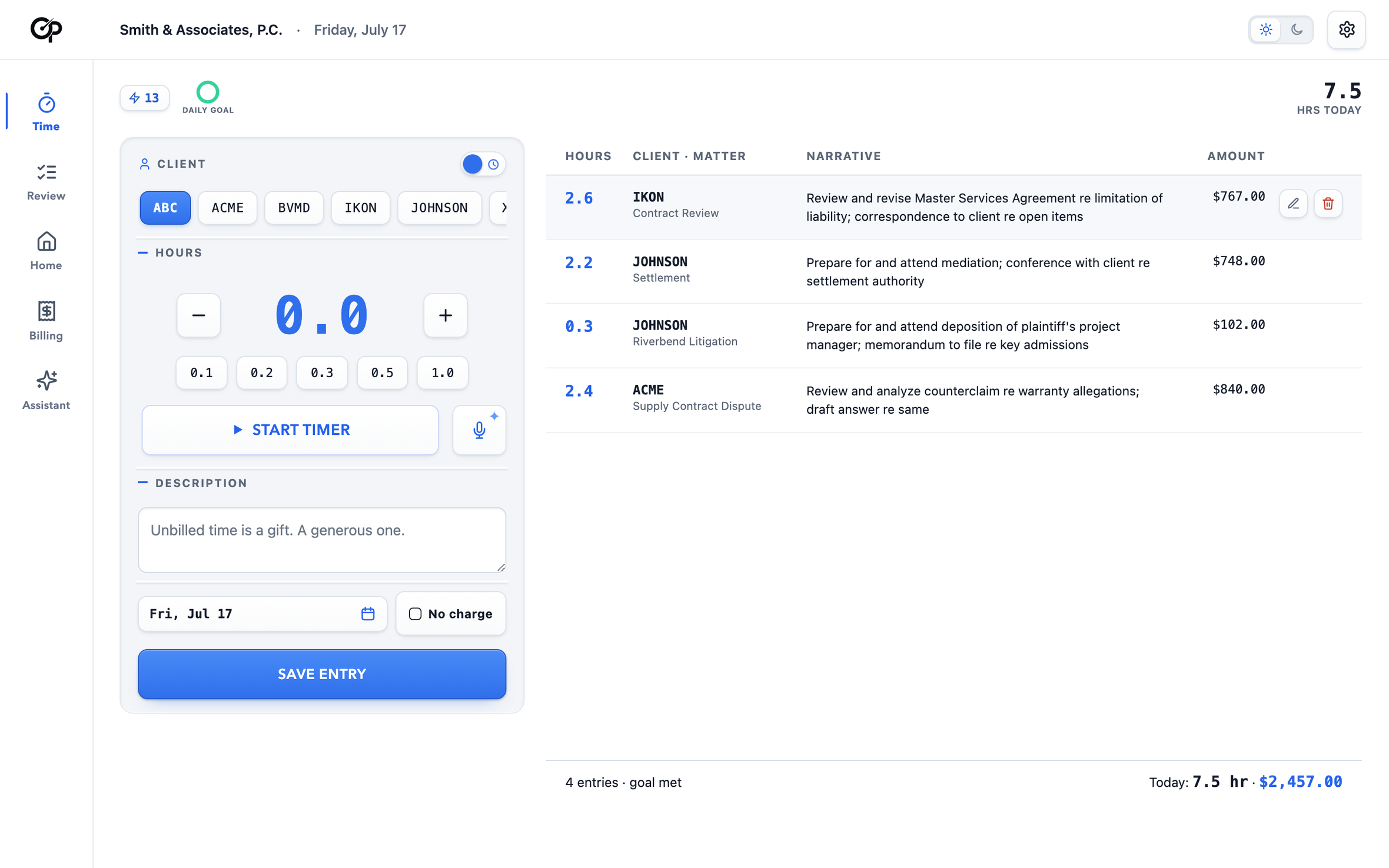
Task: Click the 2.2 hours value
Action: (x=579, y=263)
